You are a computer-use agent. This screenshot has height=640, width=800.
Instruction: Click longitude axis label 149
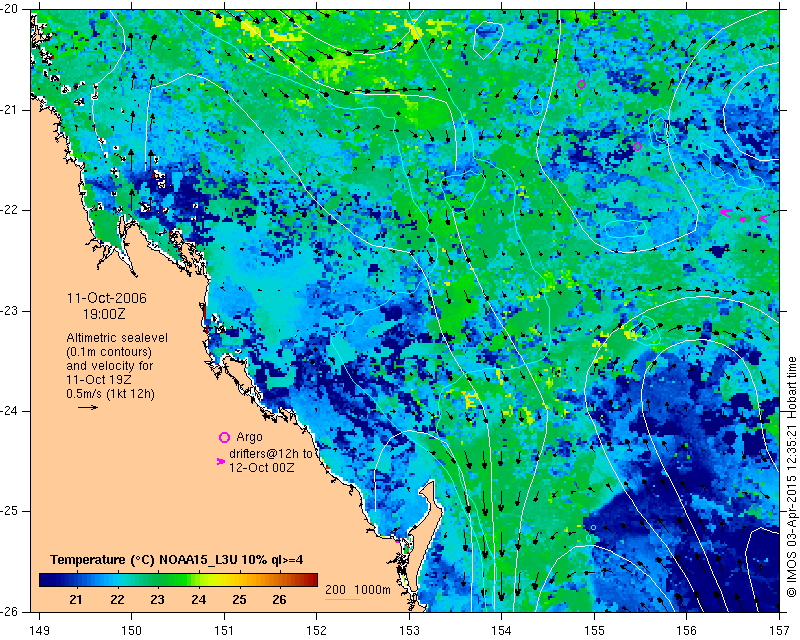[x=40, y=631]
